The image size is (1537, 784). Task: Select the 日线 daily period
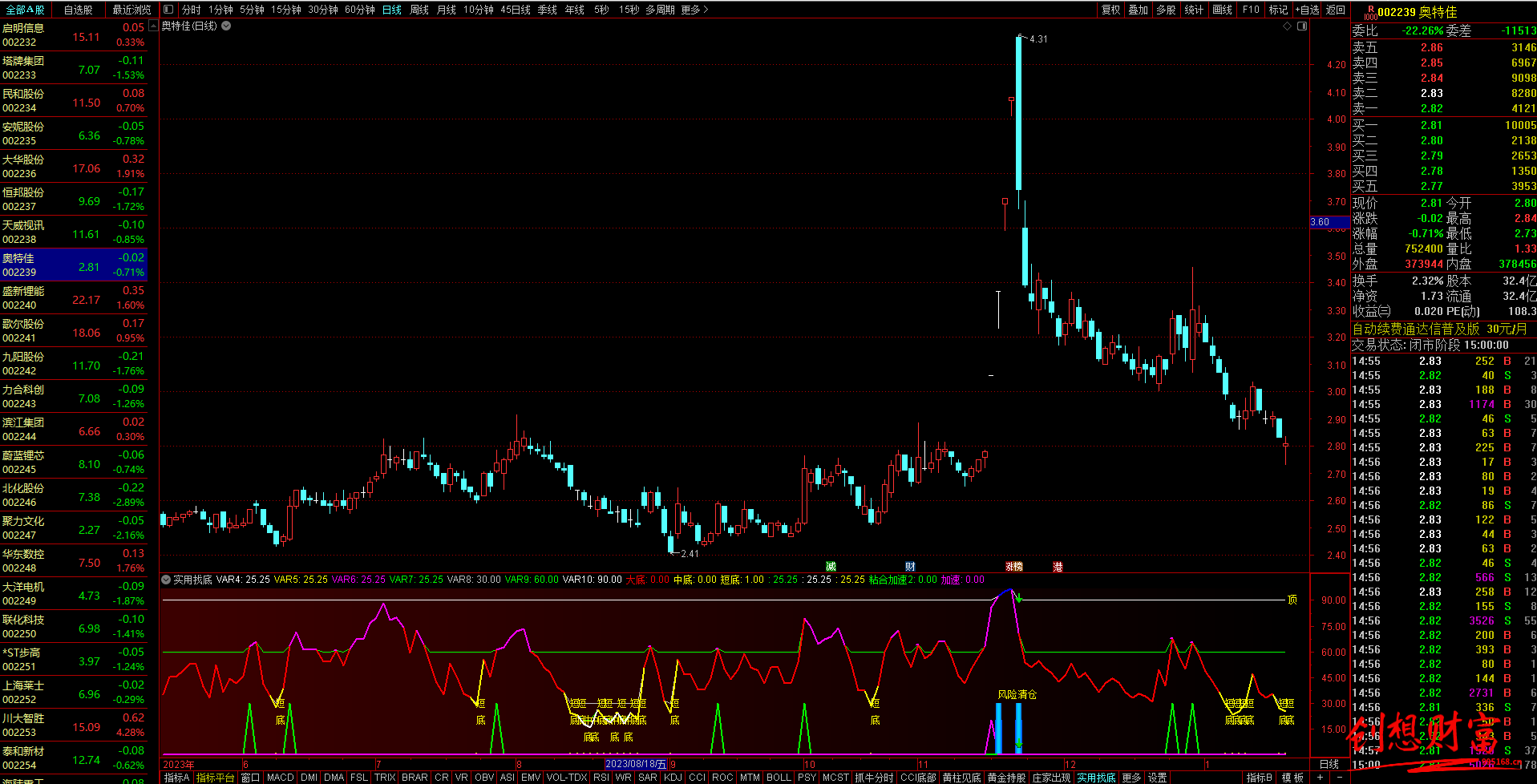point(392,10)
